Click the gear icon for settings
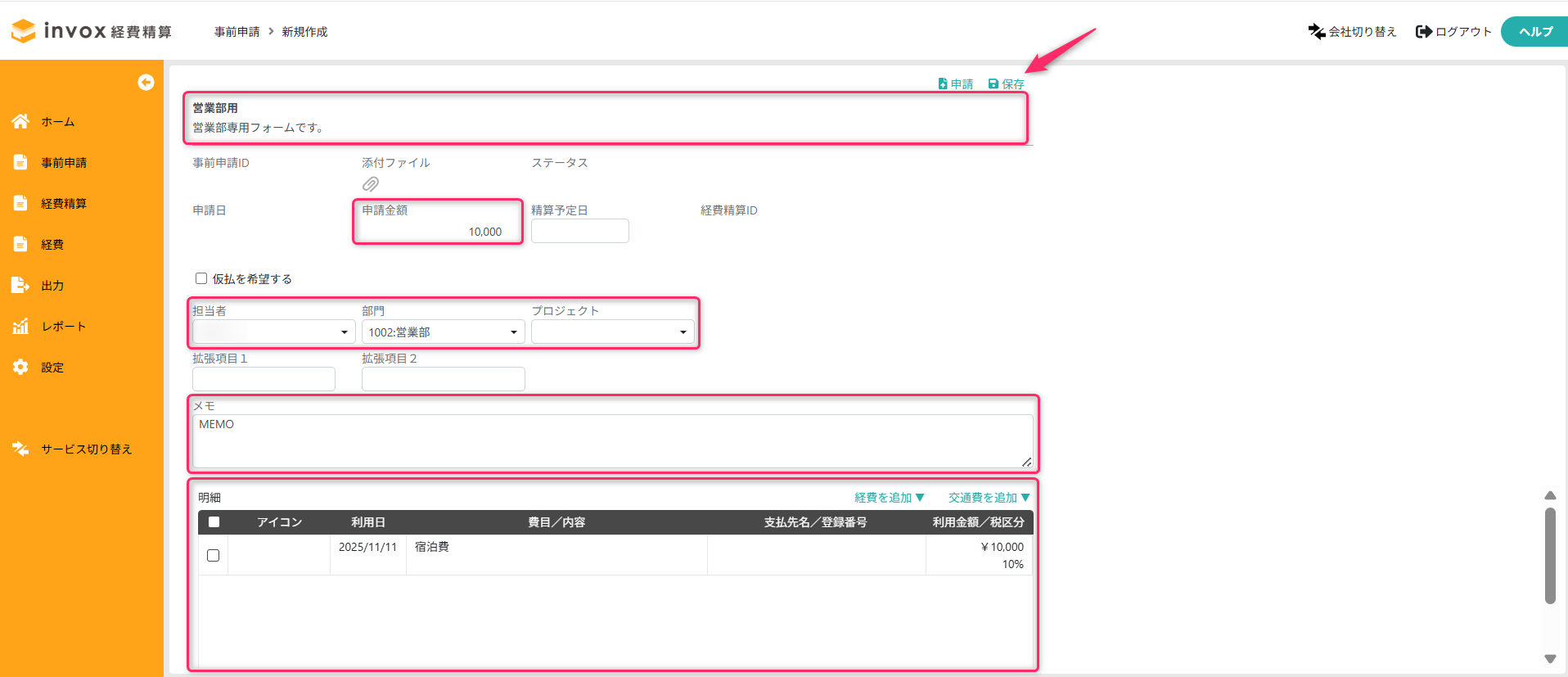 tap(20, 367)
